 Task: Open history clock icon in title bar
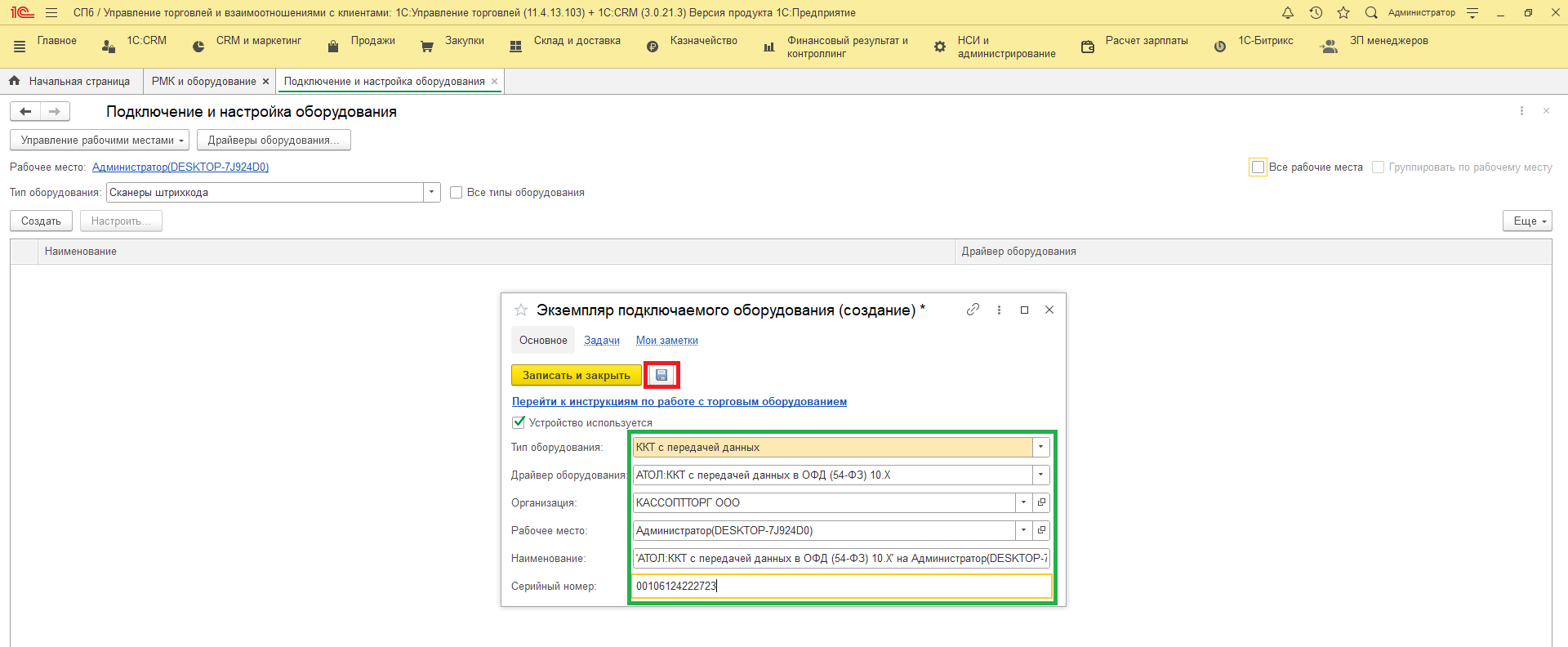point(1316,12)
